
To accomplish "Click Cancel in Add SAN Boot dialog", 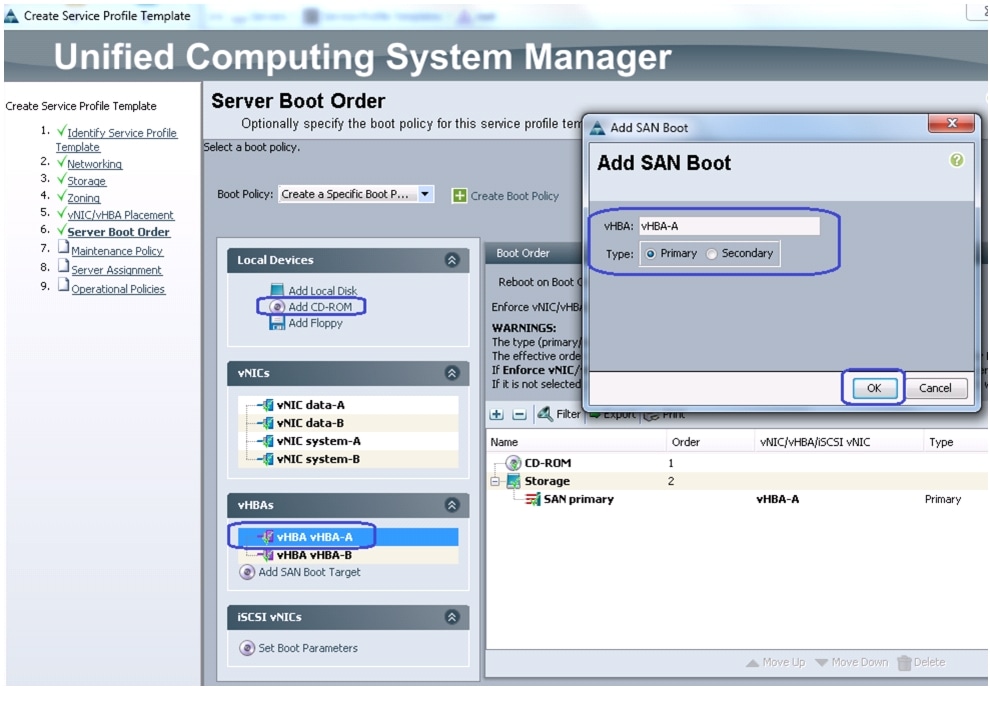I will point(935,388).
